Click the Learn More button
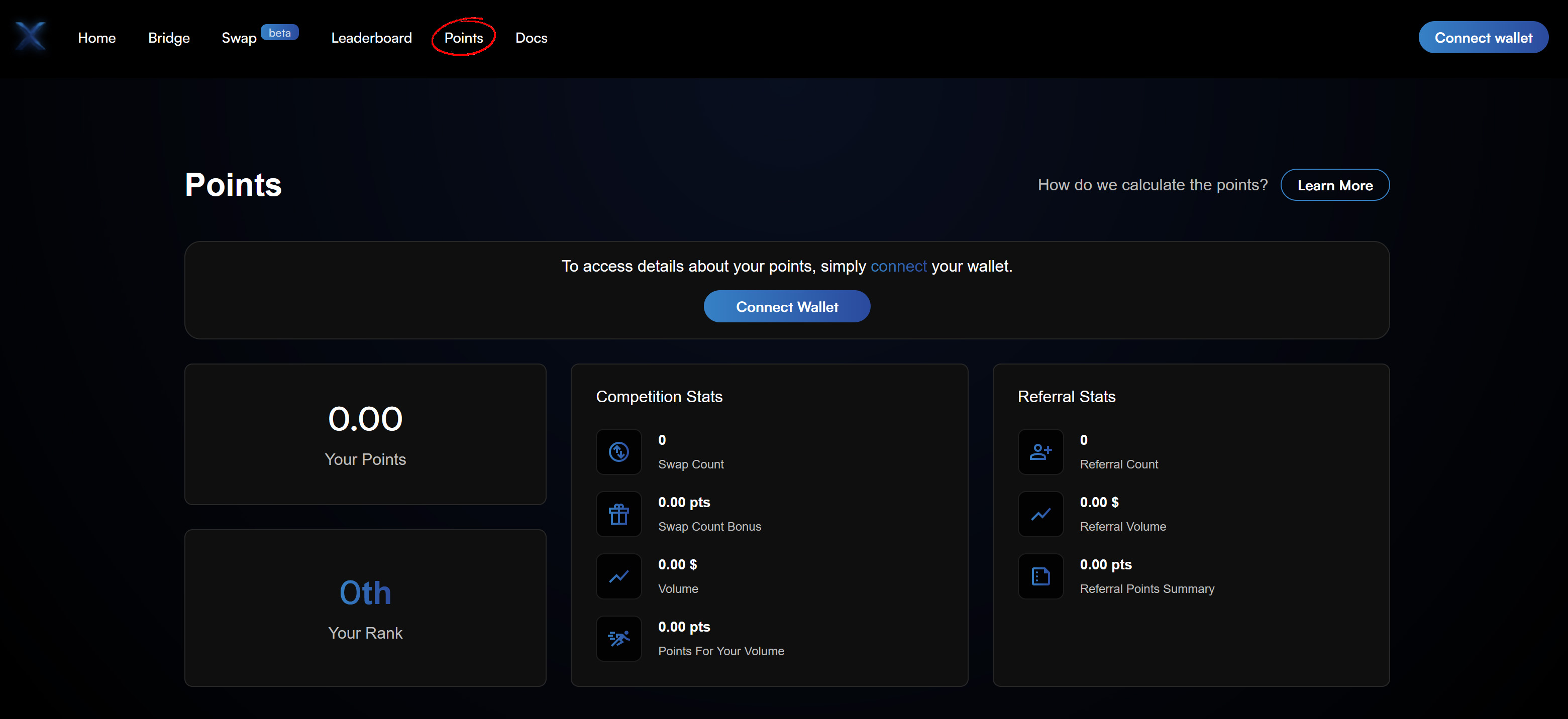Viewport: 1568px width, 719px height. point(1334,185)
